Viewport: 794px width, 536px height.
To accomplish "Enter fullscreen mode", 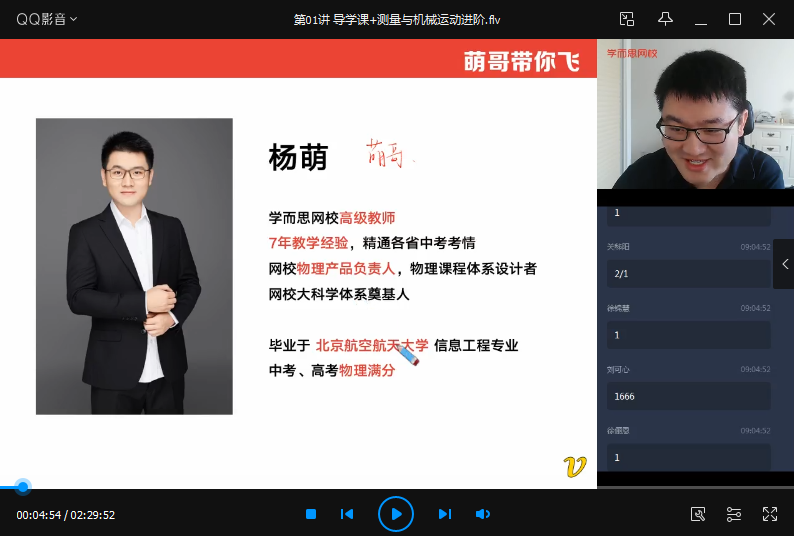I will coord(770,514).
